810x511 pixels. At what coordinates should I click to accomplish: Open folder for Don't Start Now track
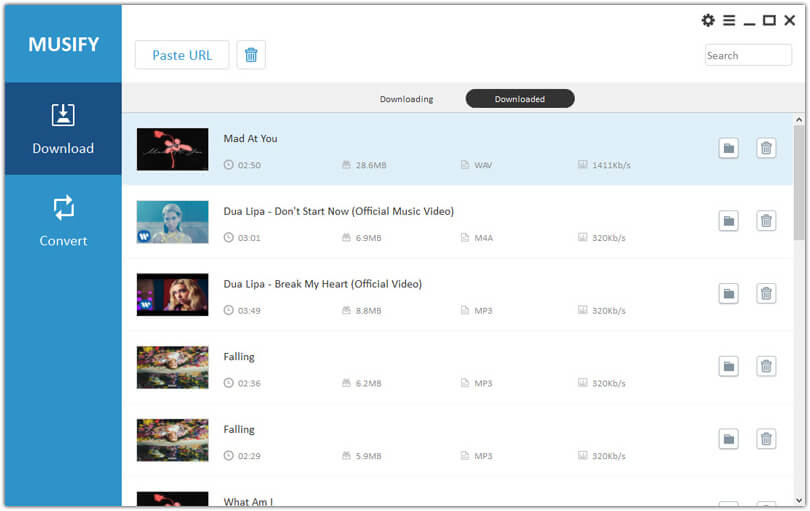tap(728, 220)
